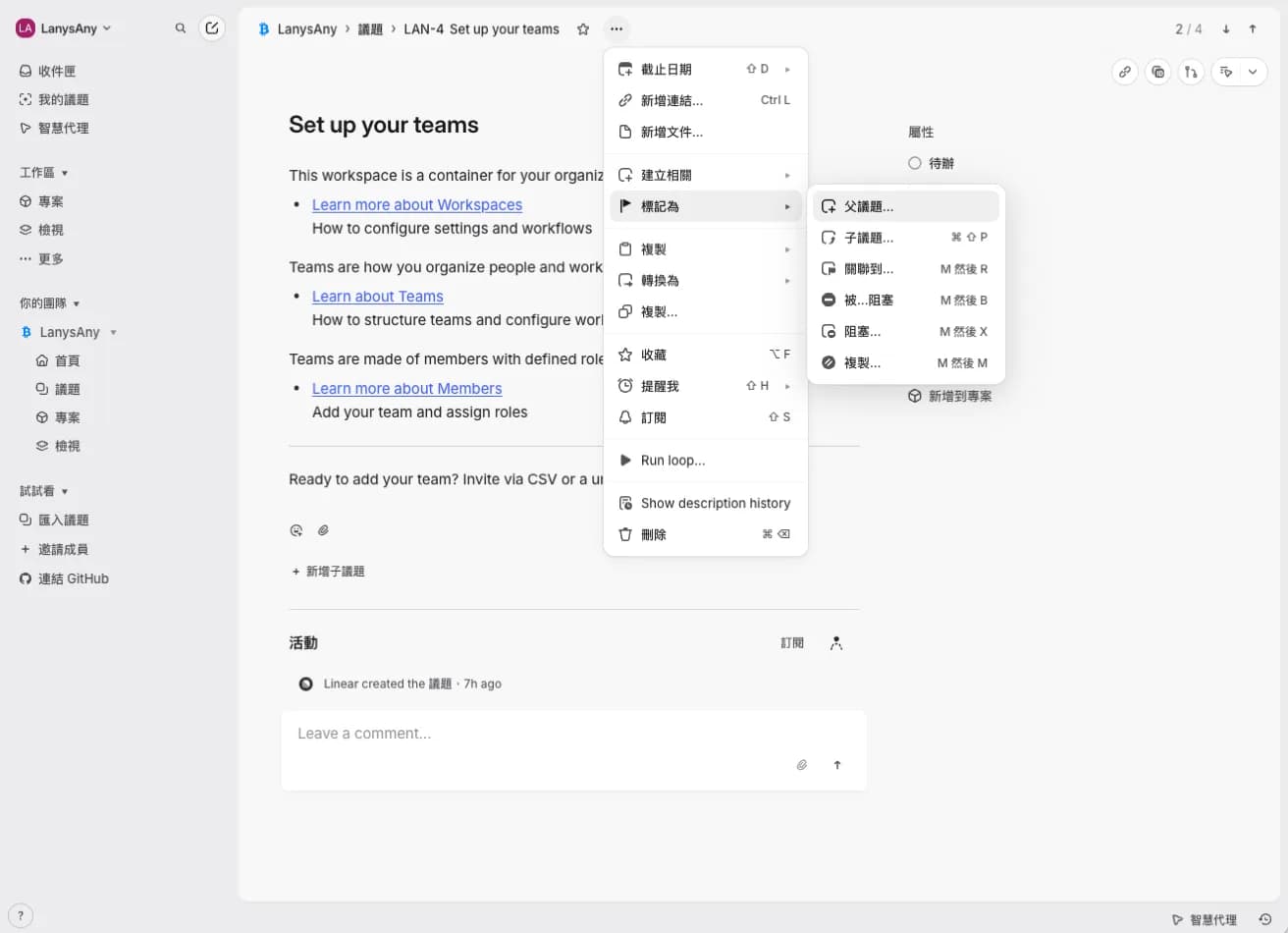The image size is (1288, 933).
Task: Send comment with the up arrow button
Action: (837, 764)
